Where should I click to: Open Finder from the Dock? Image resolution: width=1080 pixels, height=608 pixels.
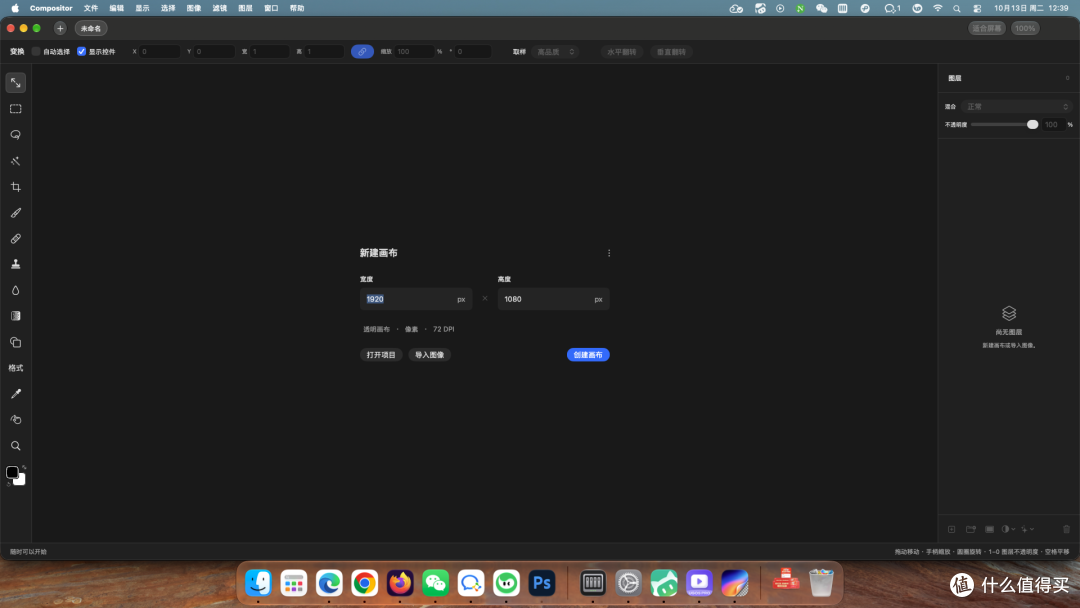coord(258,583)
